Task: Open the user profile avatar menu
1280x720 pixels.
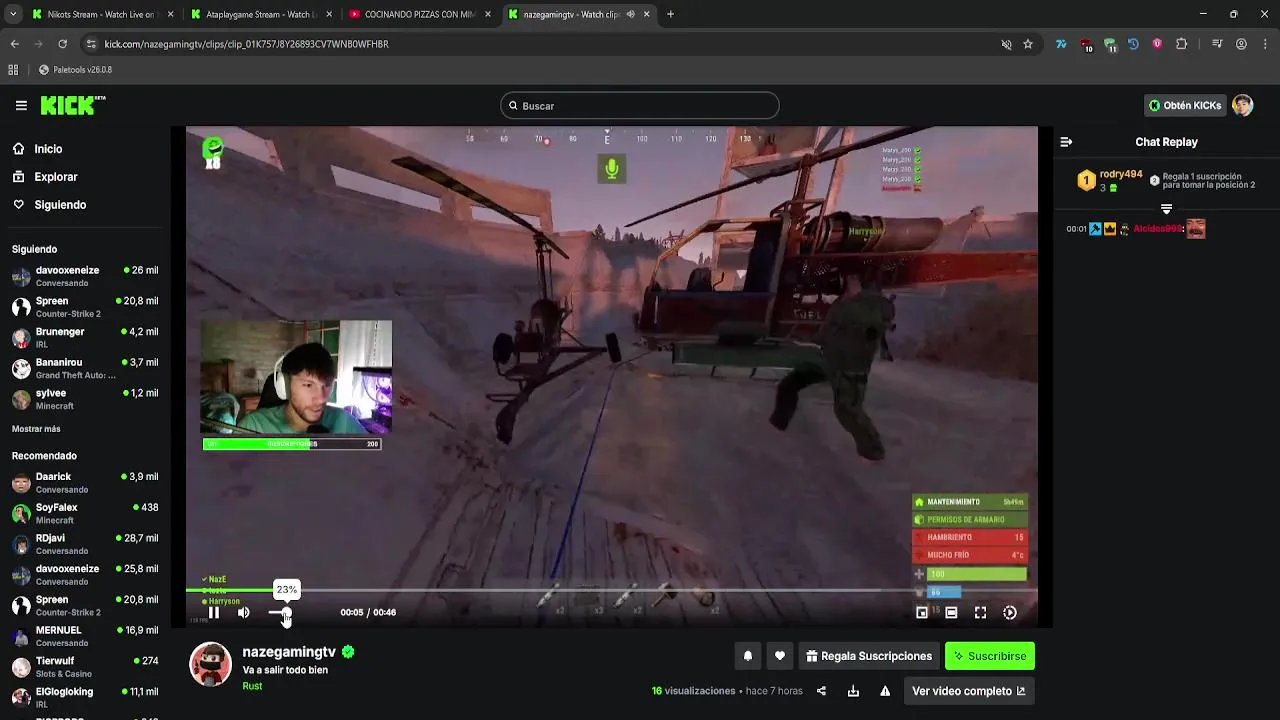Action: coord(1243,105)
